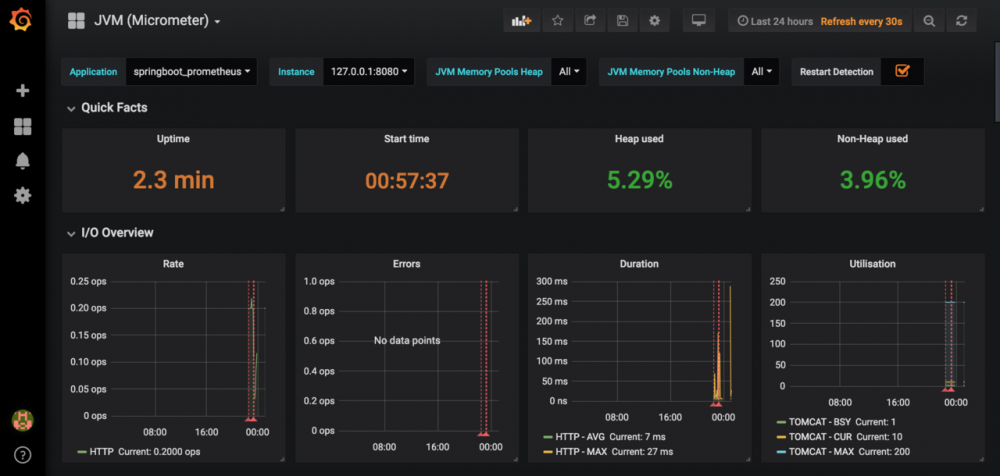Open dashboard settings gear in top bar
1000x476 pixels.
click(x=655, y=21)
